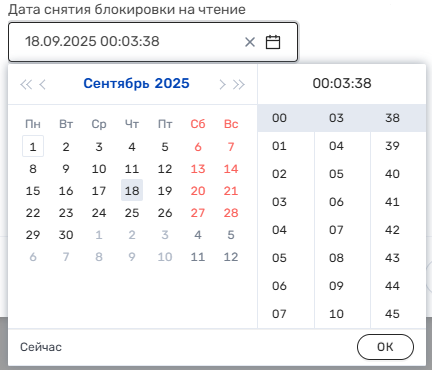Image resolution: width=432 pixels, height=370 pixels.
Task: Select September 30 date
Action: coord(66,234)
